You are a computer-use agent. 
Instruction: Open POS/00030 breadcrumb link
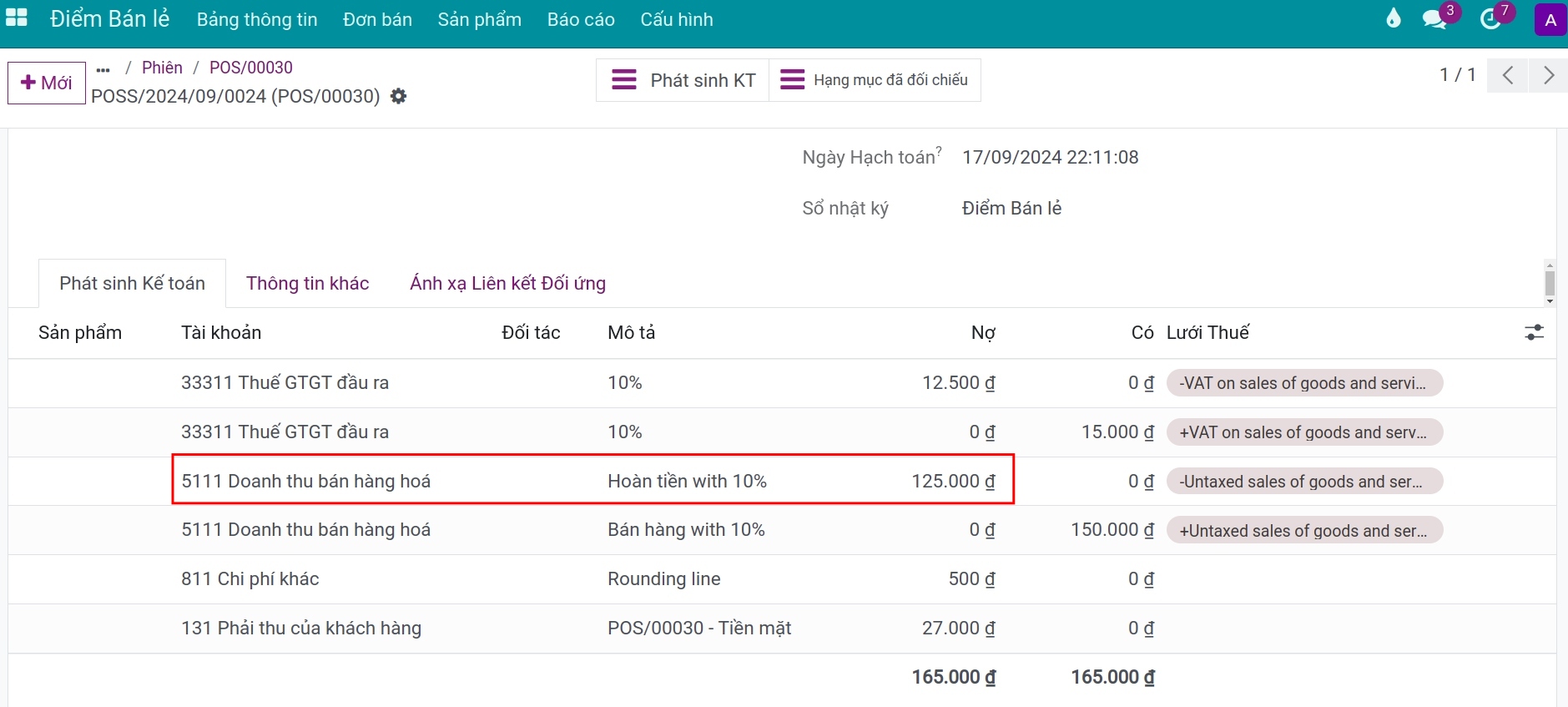click(250, 68)
